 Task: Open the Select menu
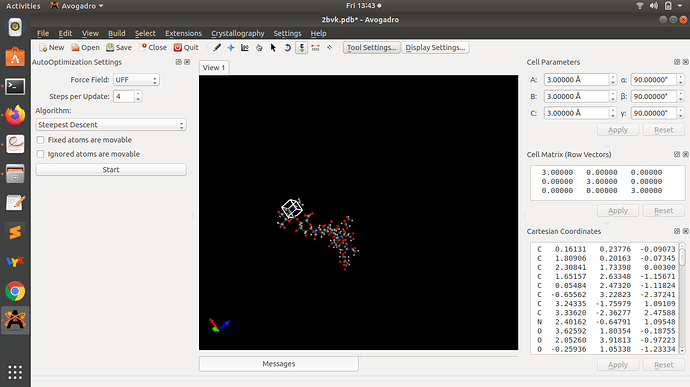click(x=145, y=33)
